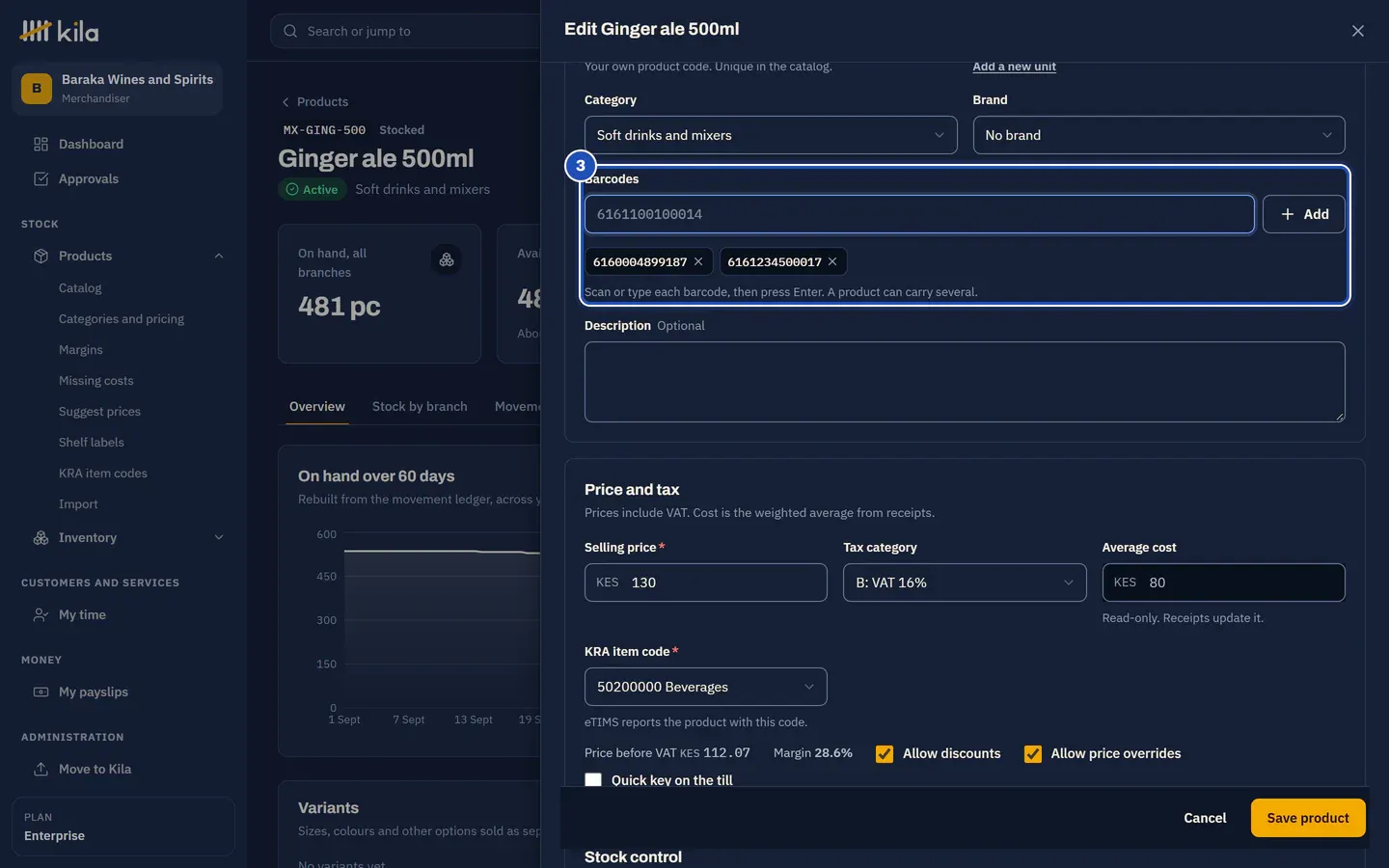Viewport: 1389px width, 868px height.
Task: Open Missing costs in sidebar
Action: [96, 380]
